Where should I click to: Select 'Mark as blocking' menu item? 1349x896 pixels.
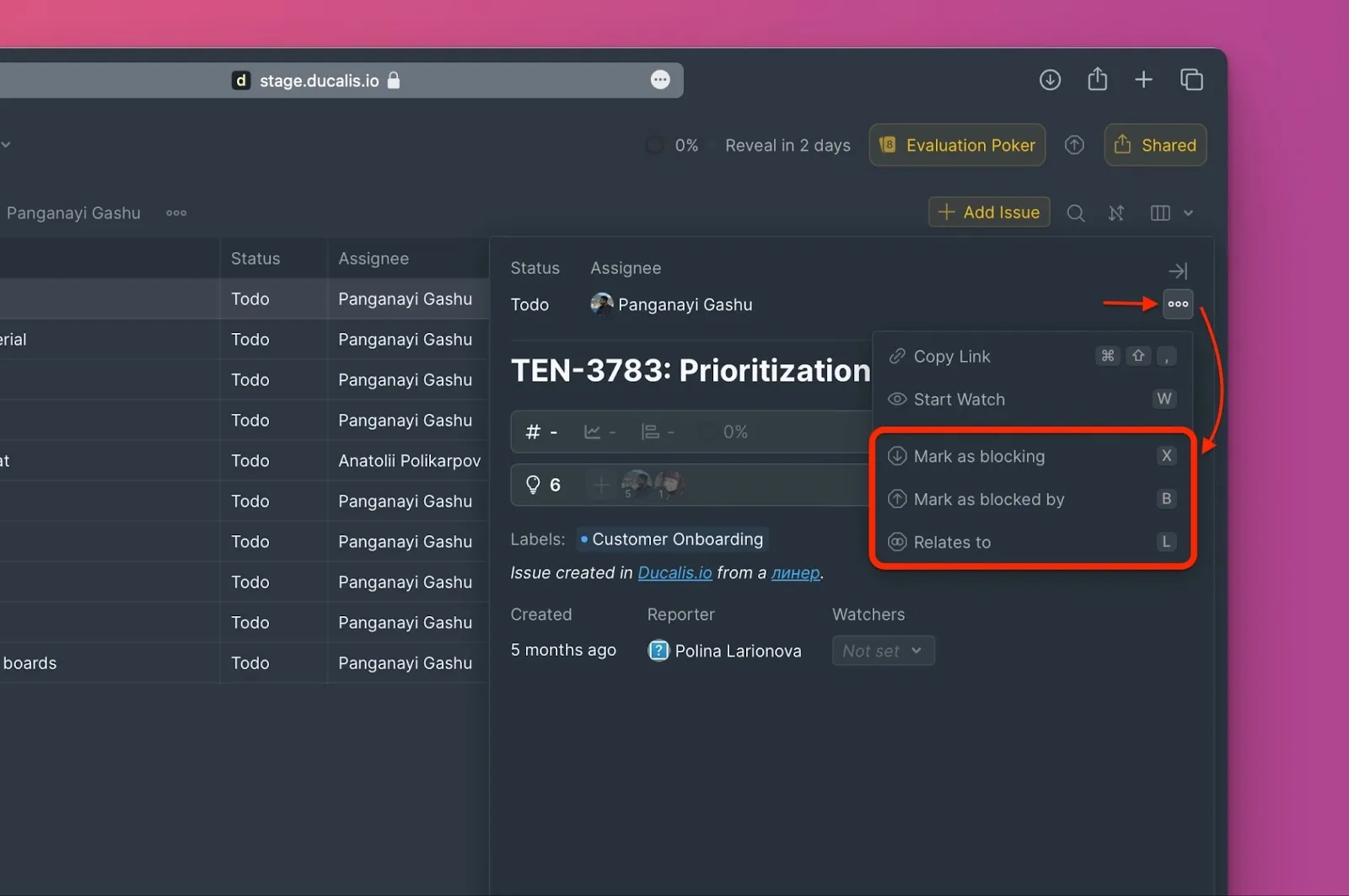[x=978, y=456]
